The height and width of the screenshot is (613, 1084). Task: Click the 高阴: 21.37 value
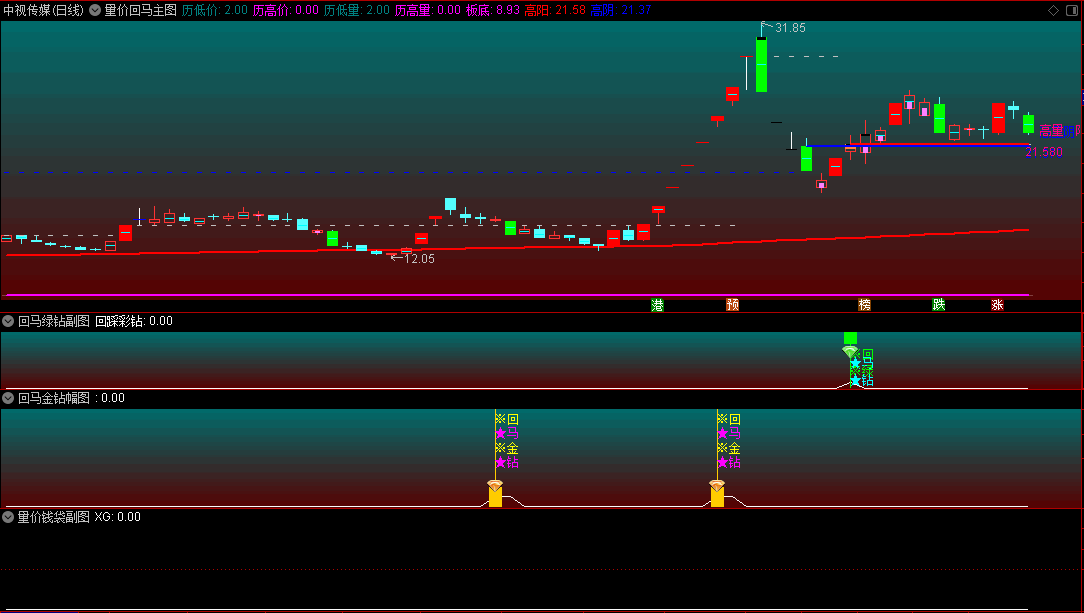pyautogui.click(x=621, y=10)
